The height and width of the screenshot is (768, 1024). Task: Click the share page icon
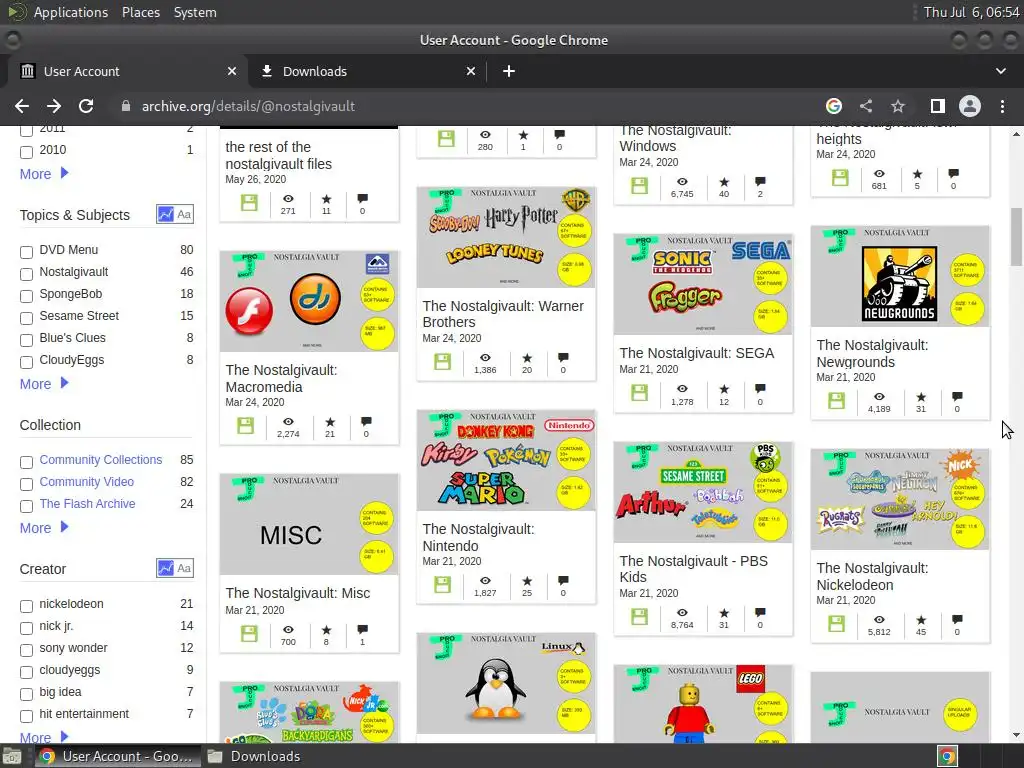(866, 106)
